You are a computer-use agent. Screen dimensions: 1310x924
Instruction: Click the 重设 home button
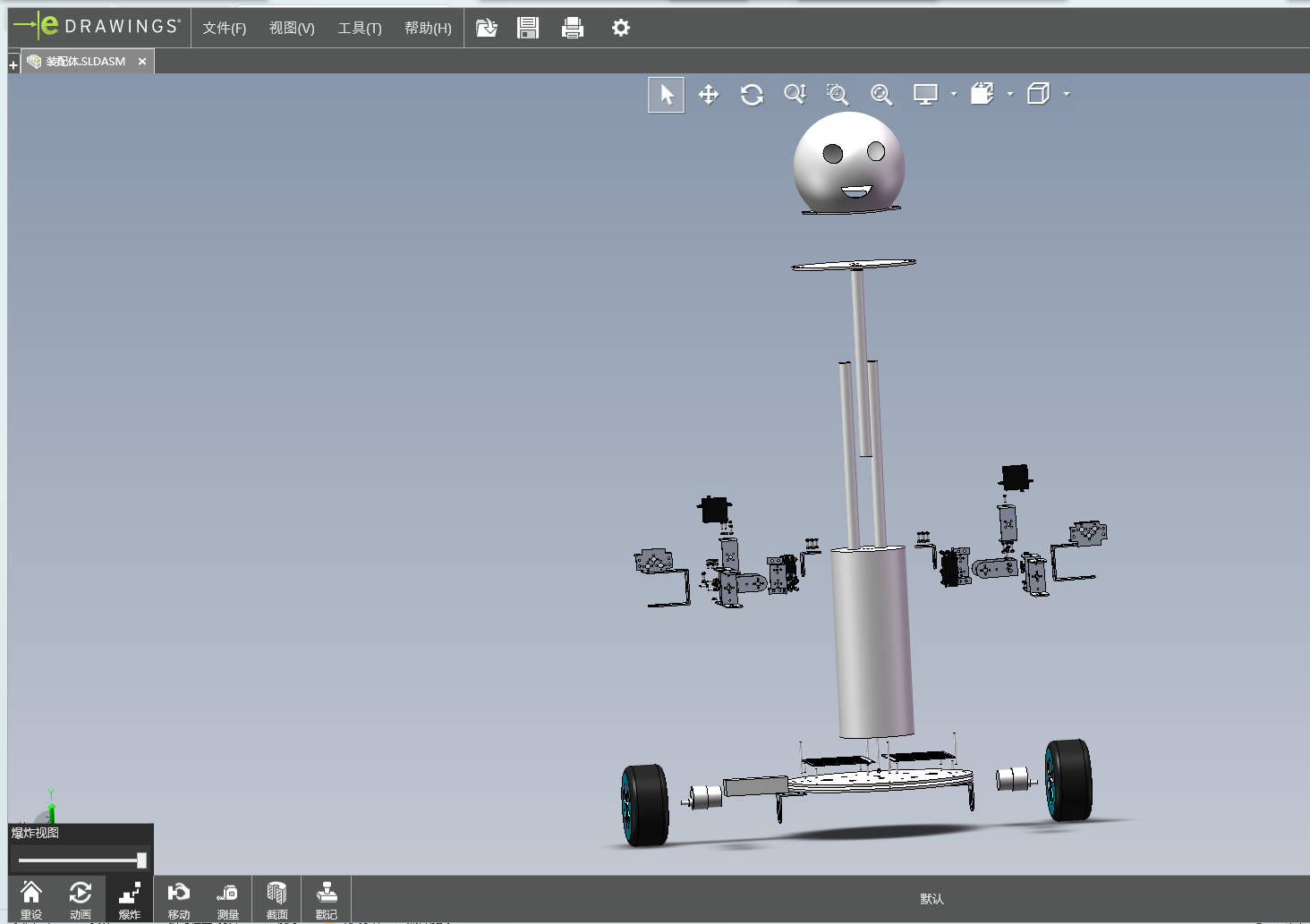tap(31, 899)
